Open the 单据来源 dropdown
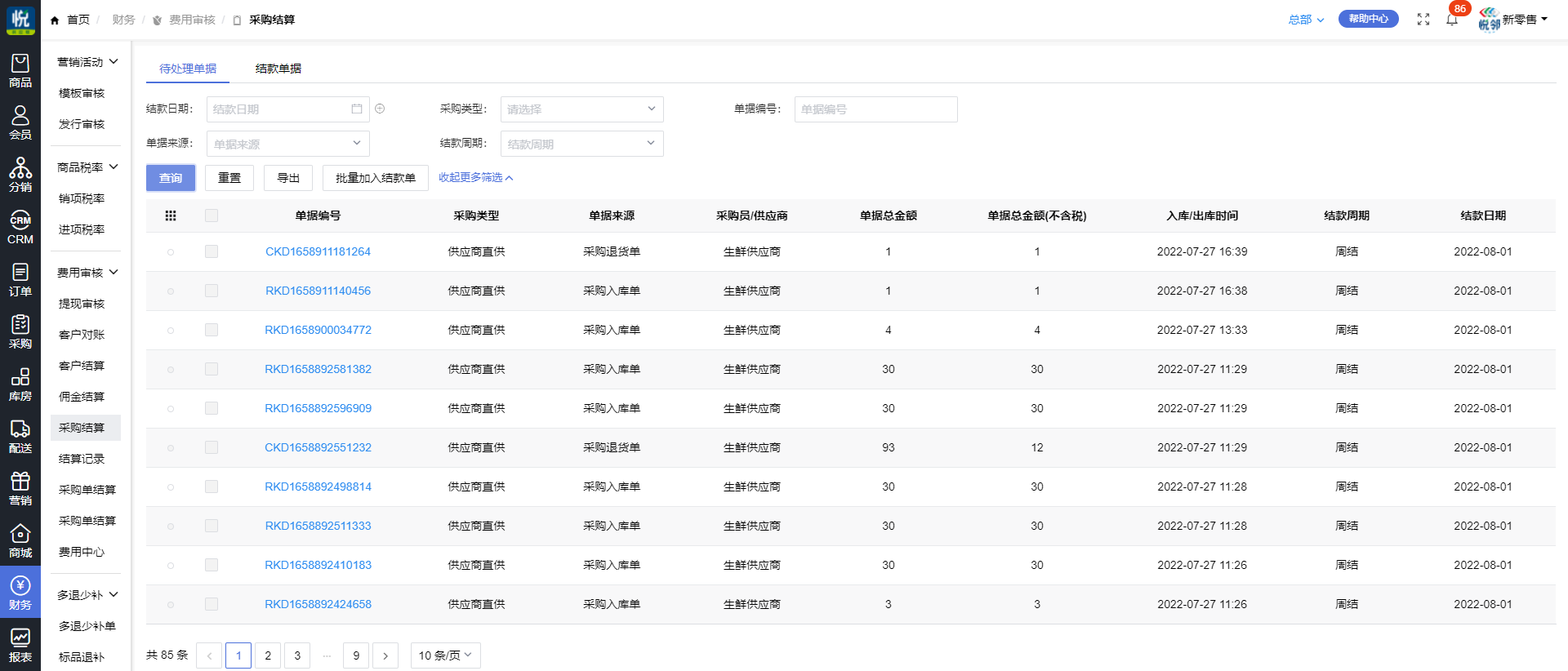The width and height of the screenshot is (1568, 671). 288,144
